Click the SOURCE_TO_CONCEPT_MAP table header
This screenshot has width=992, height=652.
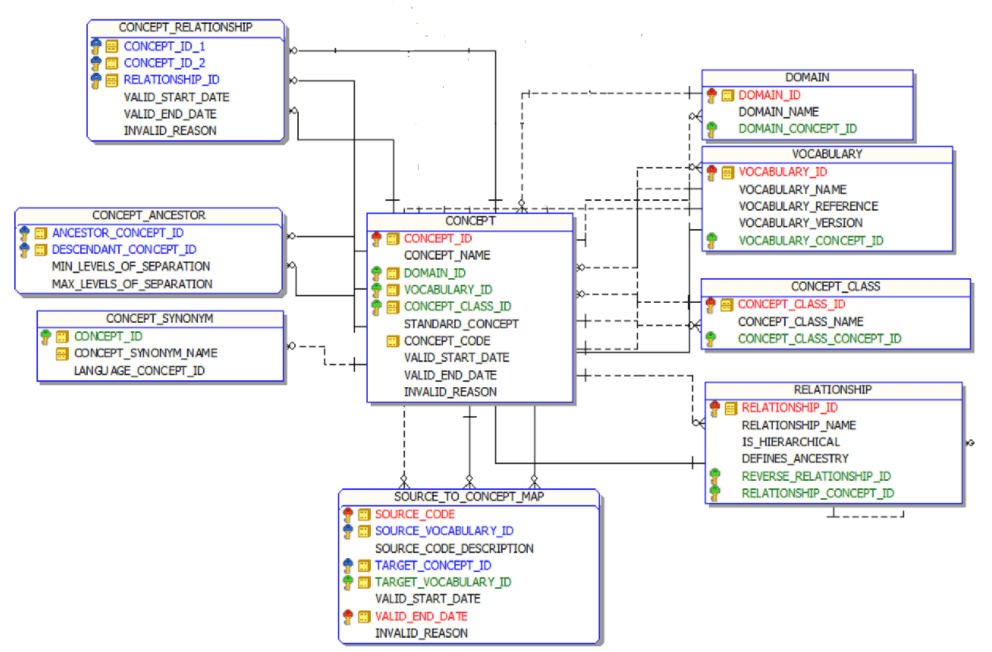pyautogui.click(x=470, y=495)
